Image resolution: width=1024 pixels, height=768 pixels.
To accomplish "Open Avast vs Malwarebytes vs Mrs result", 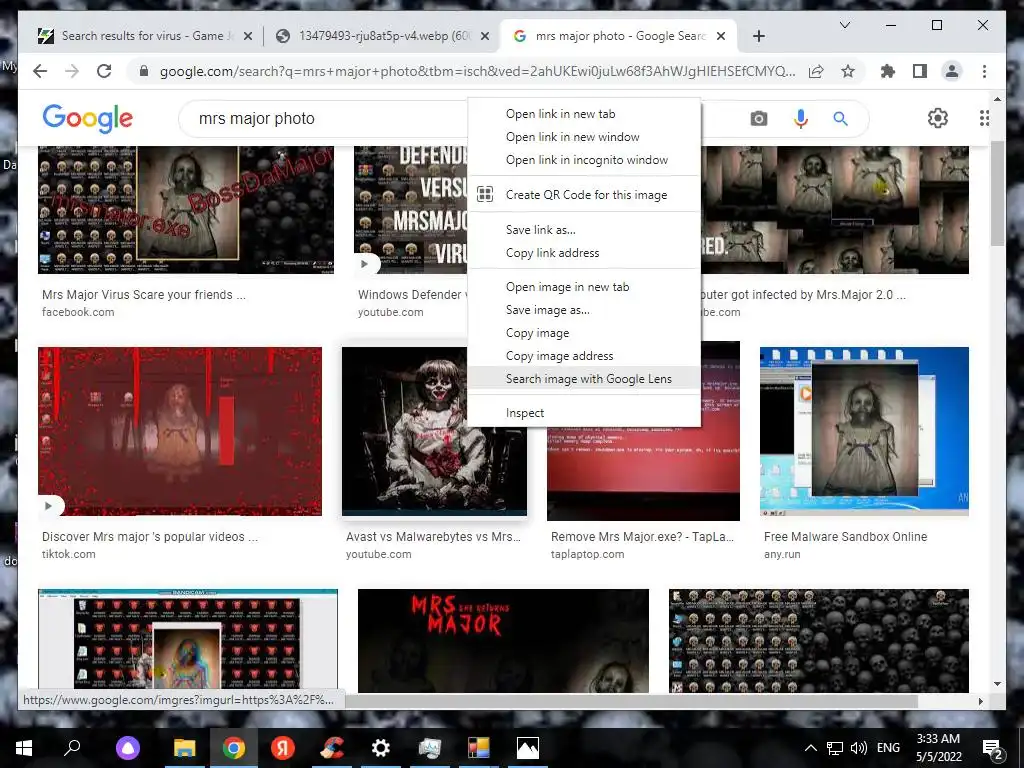I will [433, 537].
